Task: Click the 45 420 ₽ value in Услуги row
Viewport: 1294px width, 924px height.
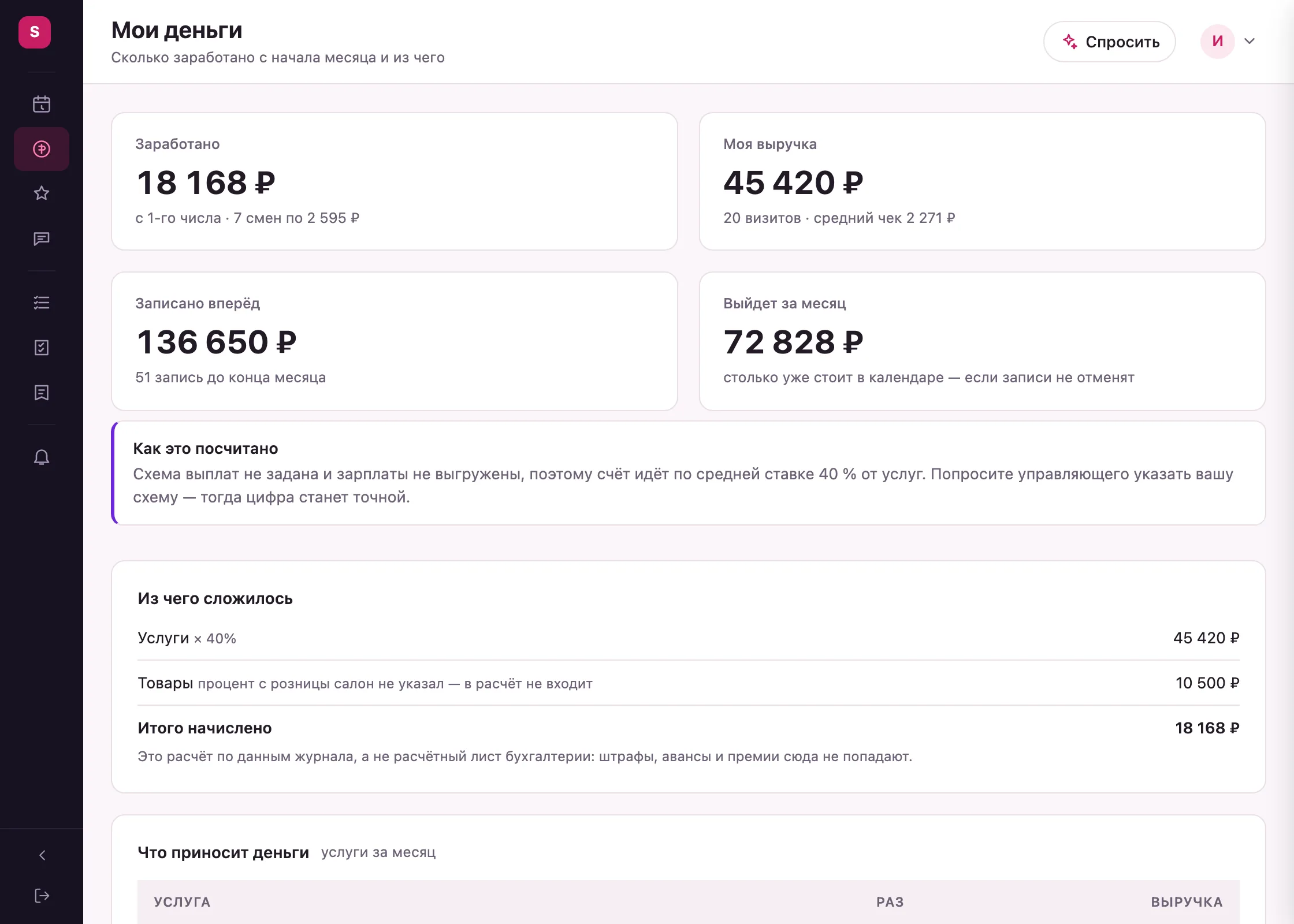Action: pyautogui.click(x=1206, y=638)
